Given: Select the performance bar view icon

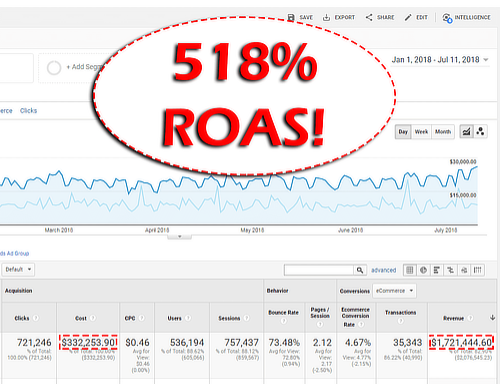Looking at the screenshot, I should pyautogui.click(x=437, y=270).
